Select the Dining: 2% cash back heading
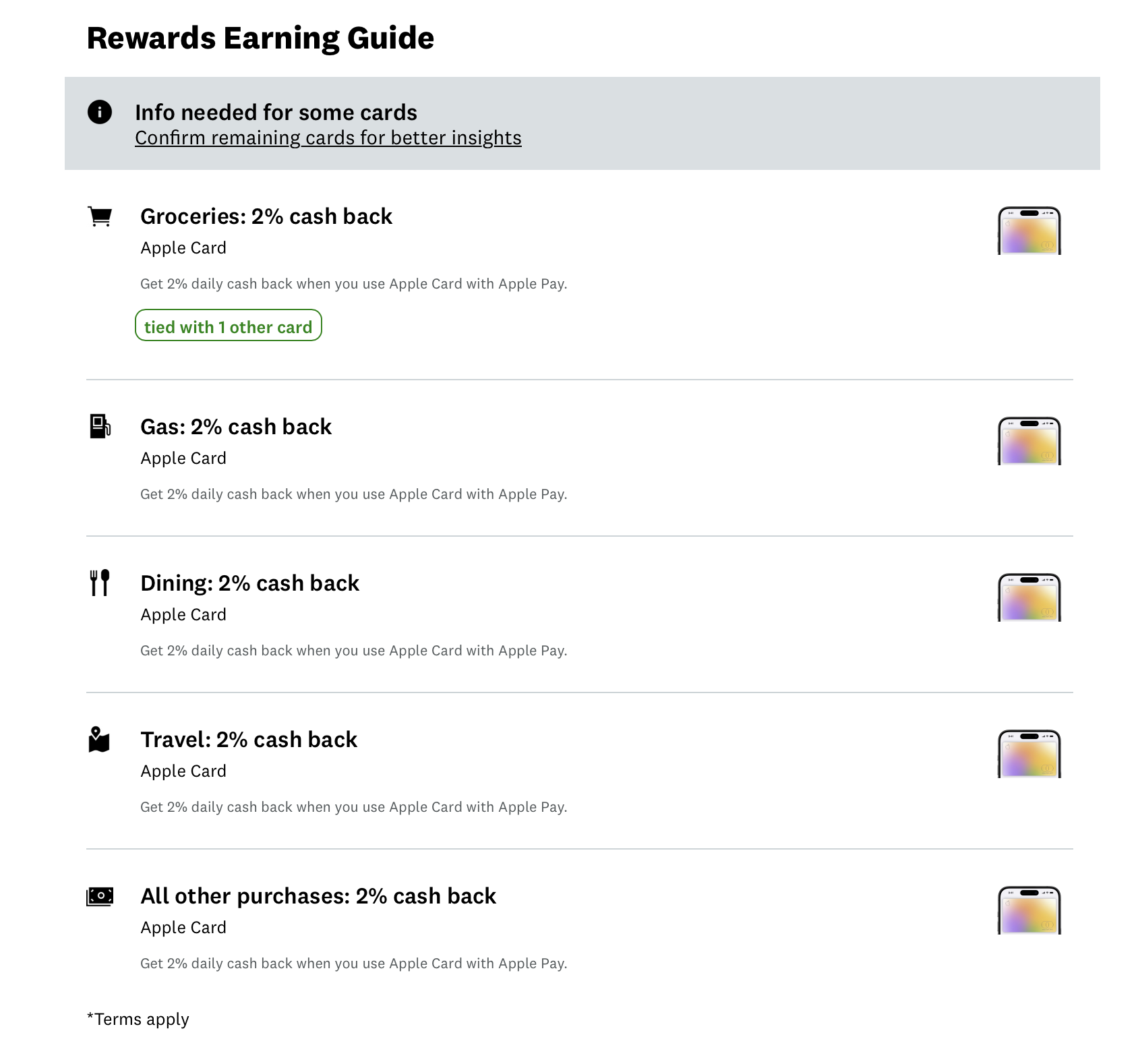The height and width of the screenshot is (1064, 1138). [249, 583]
